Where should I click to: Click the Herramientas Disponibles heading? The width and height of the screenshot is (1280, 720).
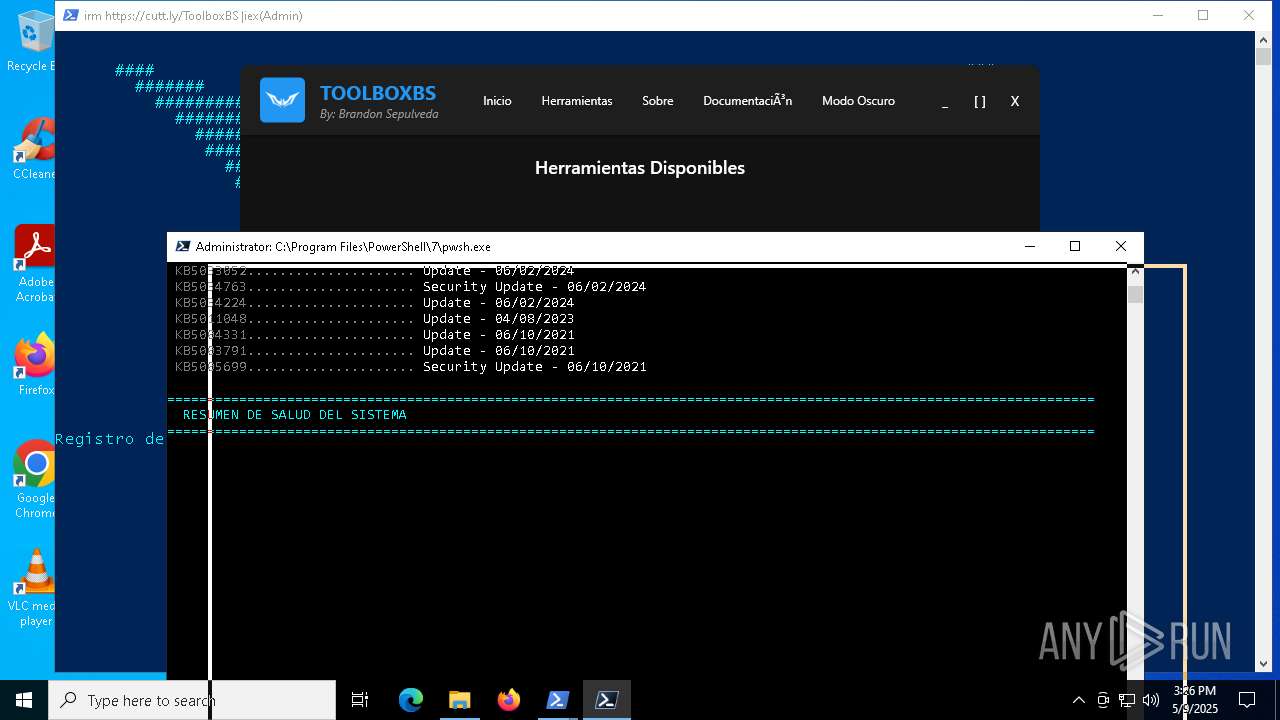tap(640, 168)
